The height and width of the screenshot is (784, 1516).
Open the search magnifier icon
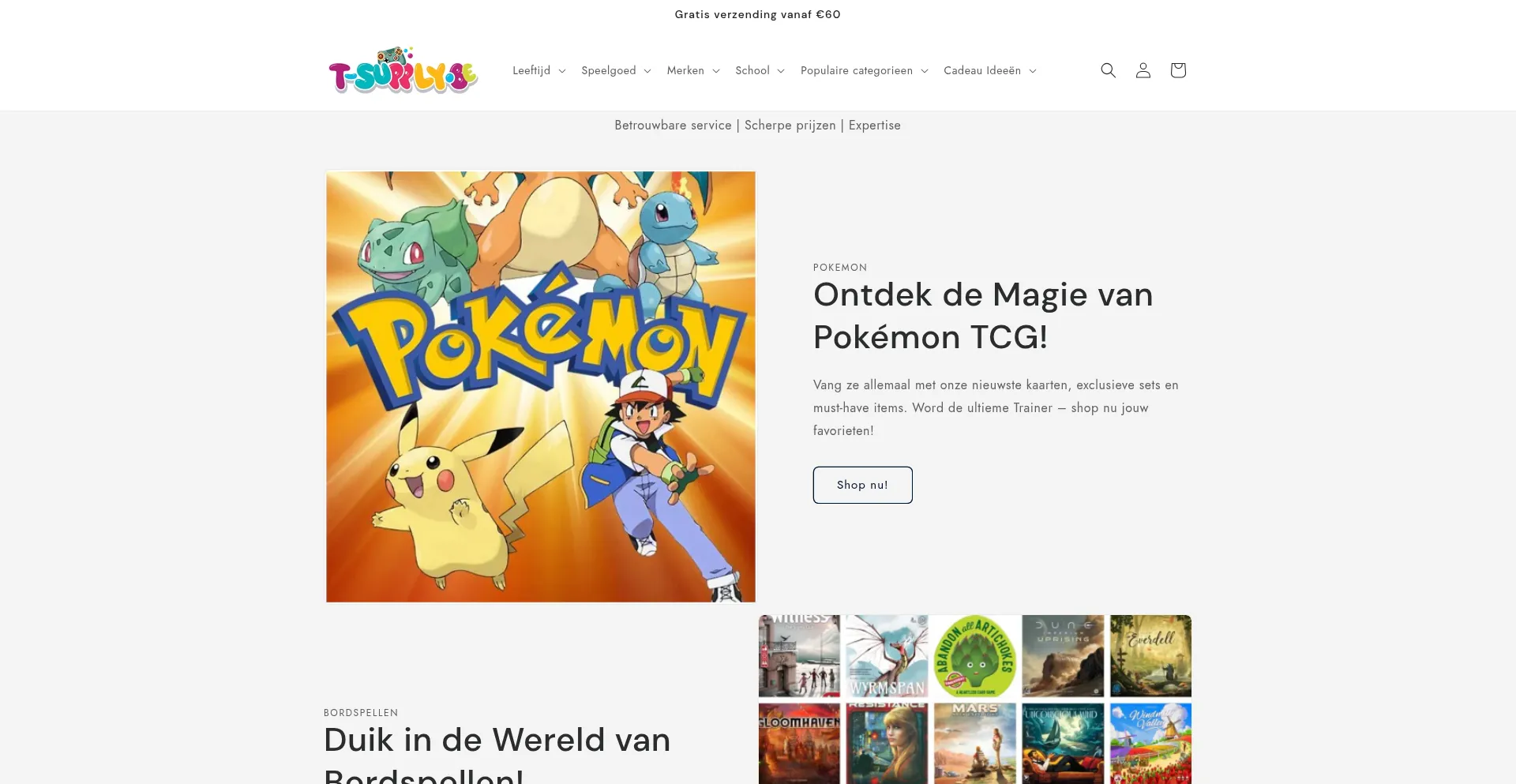click(1108, 70)
